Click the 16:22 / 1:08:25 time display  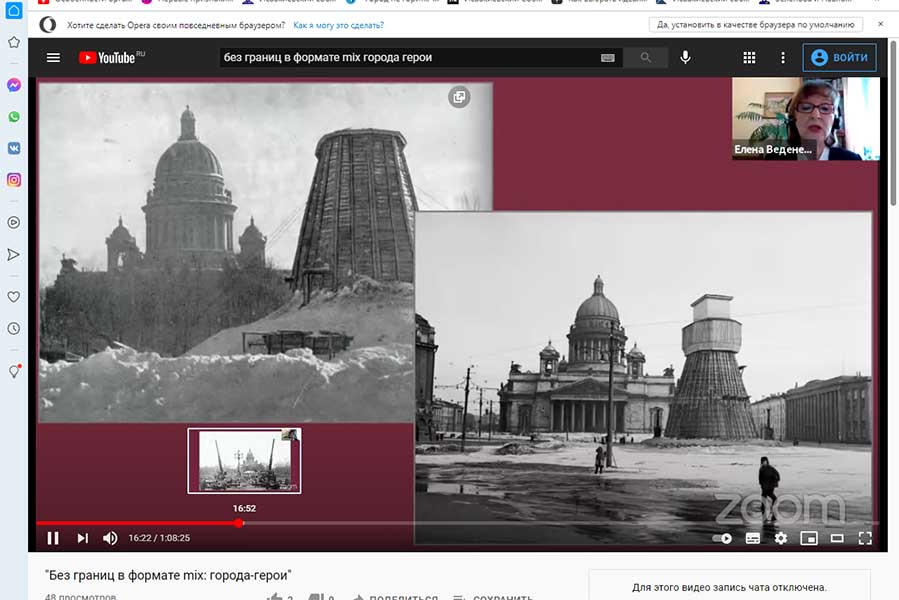coord(159,538)
